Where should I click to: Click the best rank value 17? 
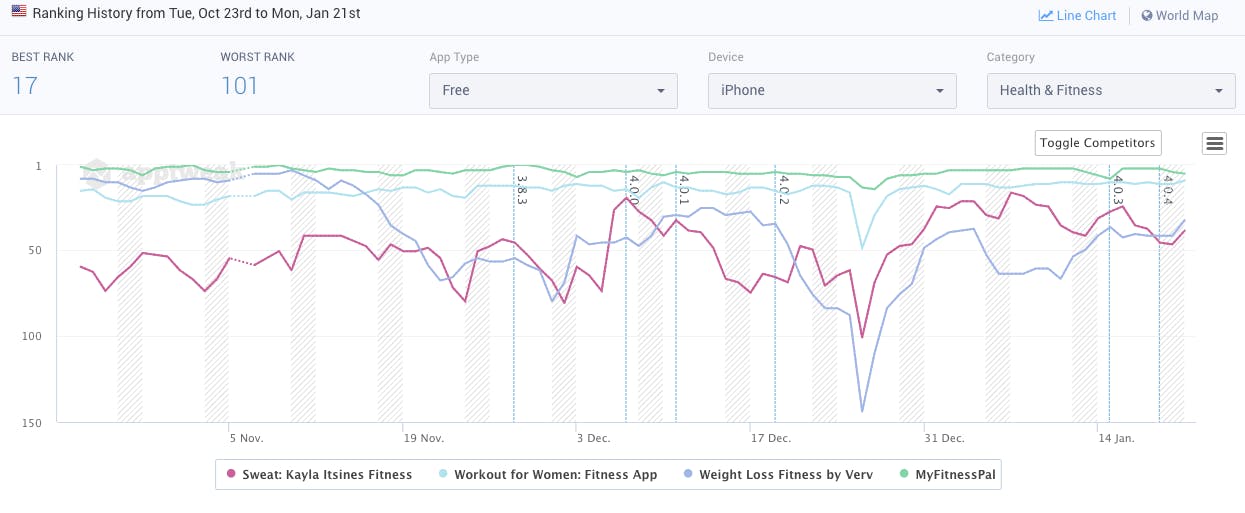pos(25,86)
